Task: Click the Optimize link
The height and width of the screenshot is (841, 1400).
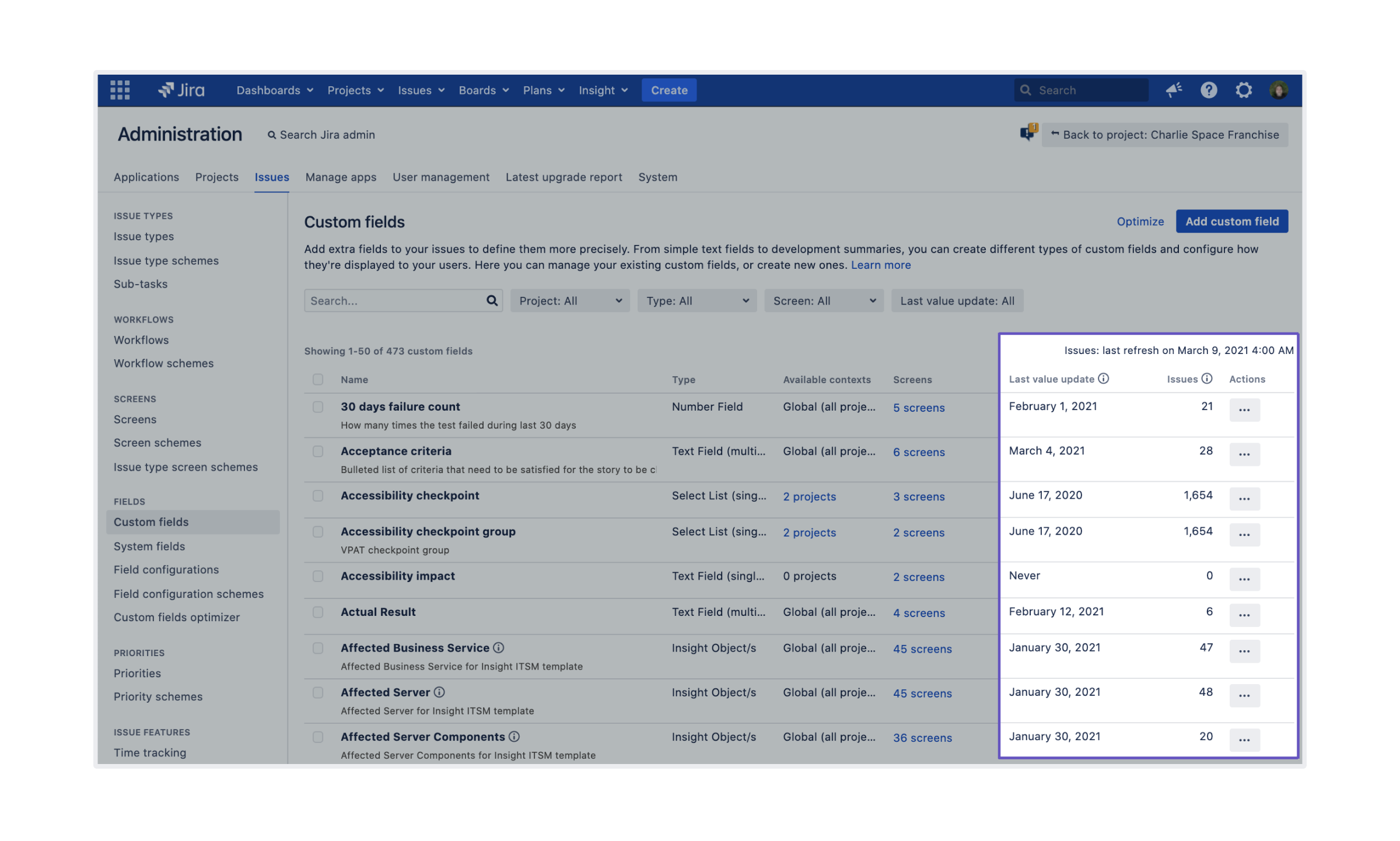Action: [x=1140, y=221]
